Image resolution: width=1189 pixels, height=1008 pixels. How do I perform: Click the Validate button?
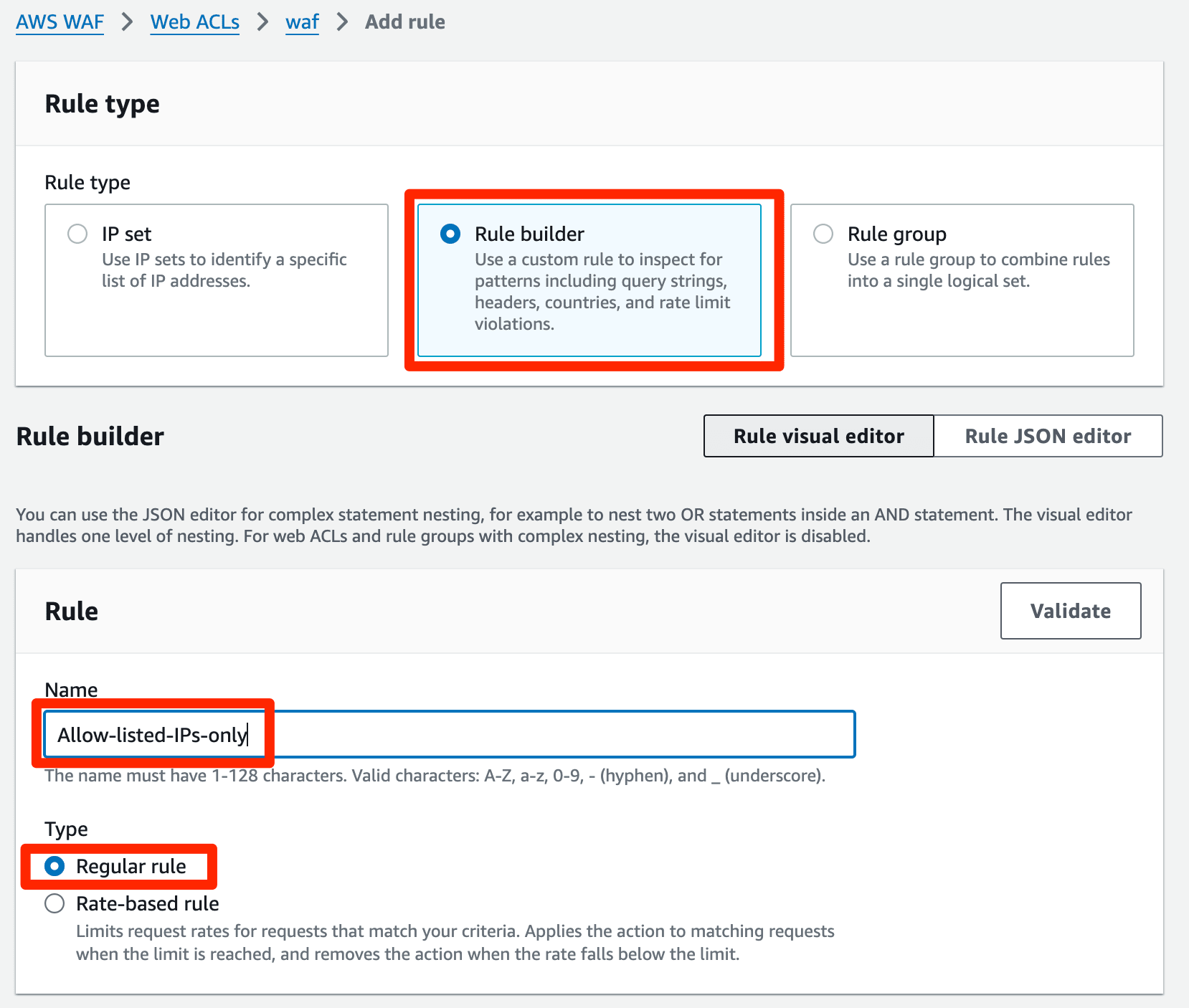coord(1071,611)
